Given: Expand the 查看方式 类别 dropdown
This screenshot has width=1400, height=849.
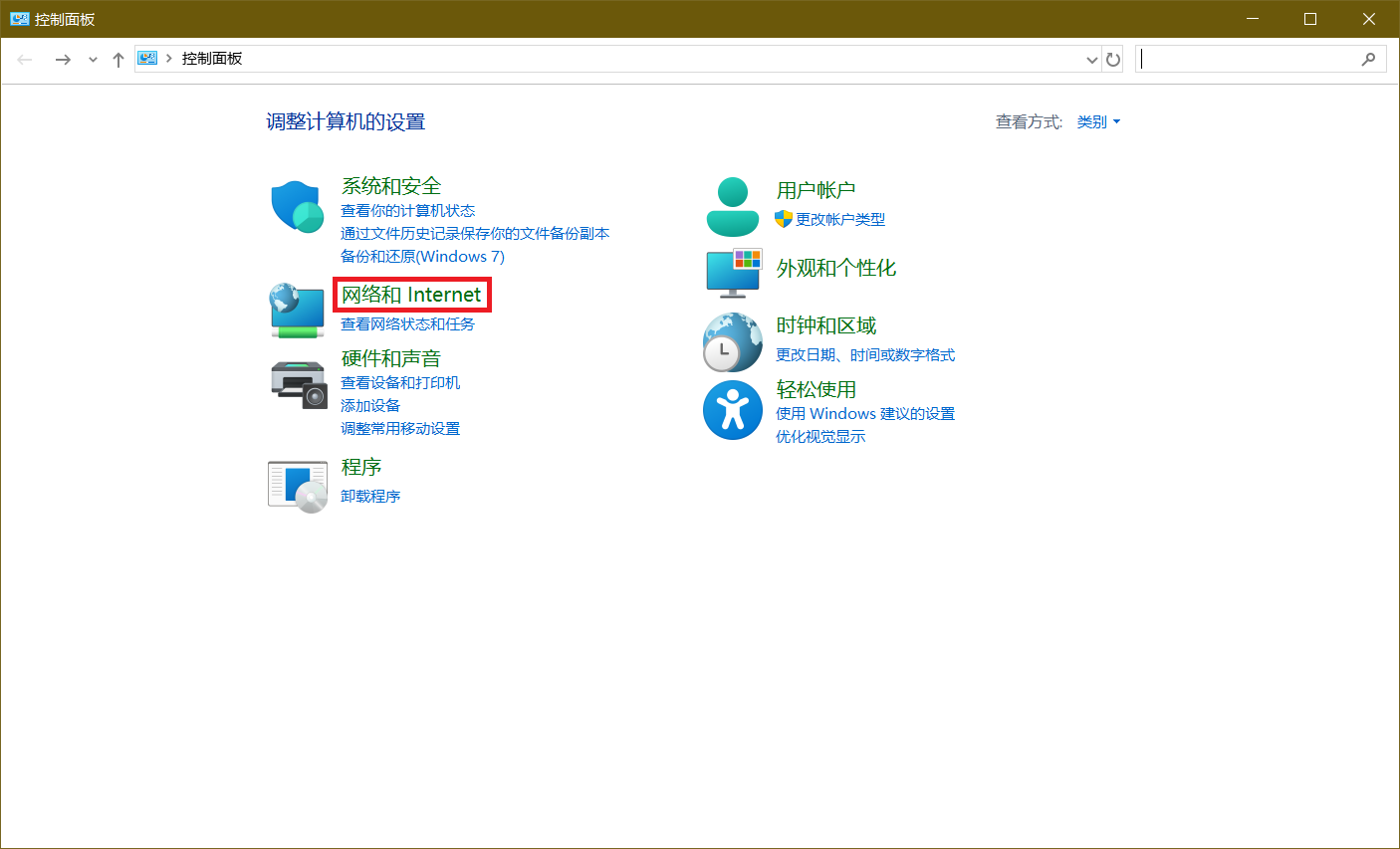Looking at the screenshot, I should (x=1098, y=122).
